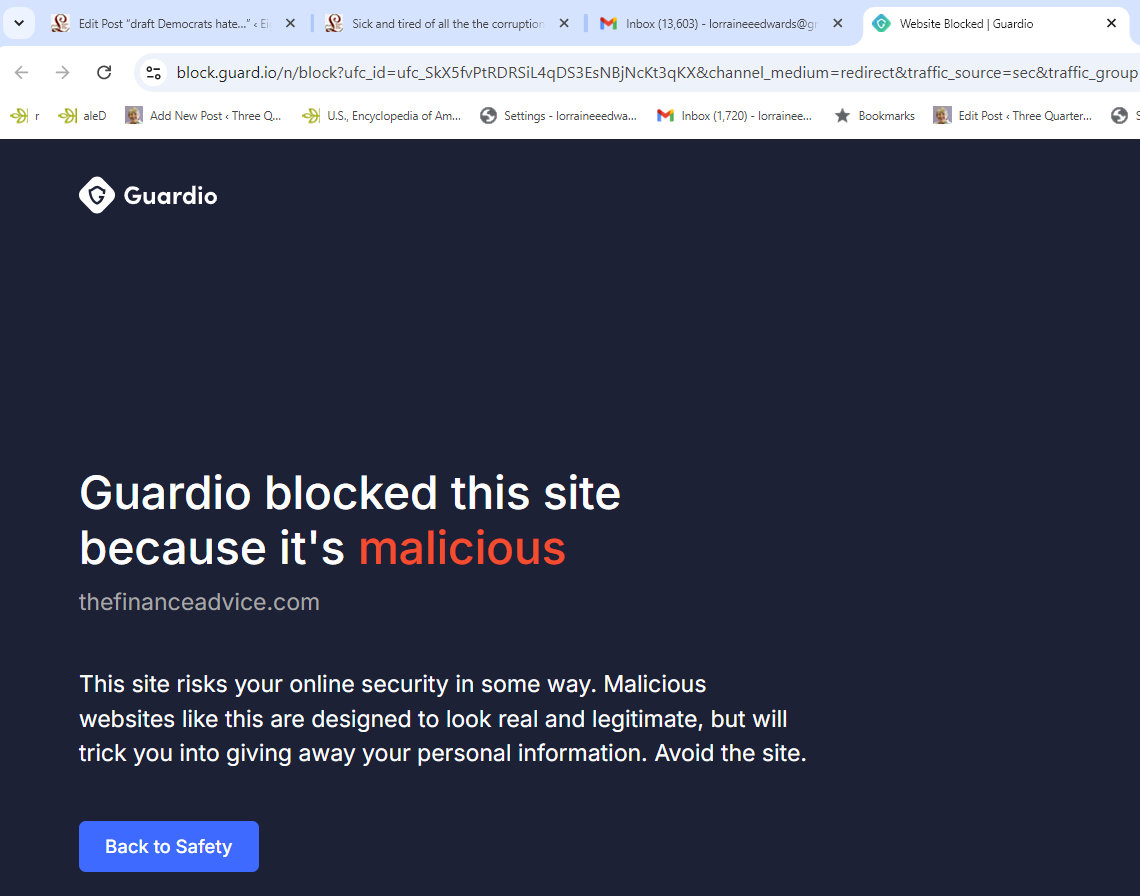Open Settings - lorraineeedwa bookmark
This screenshot has height=896, width=1140.
[558, 116]
